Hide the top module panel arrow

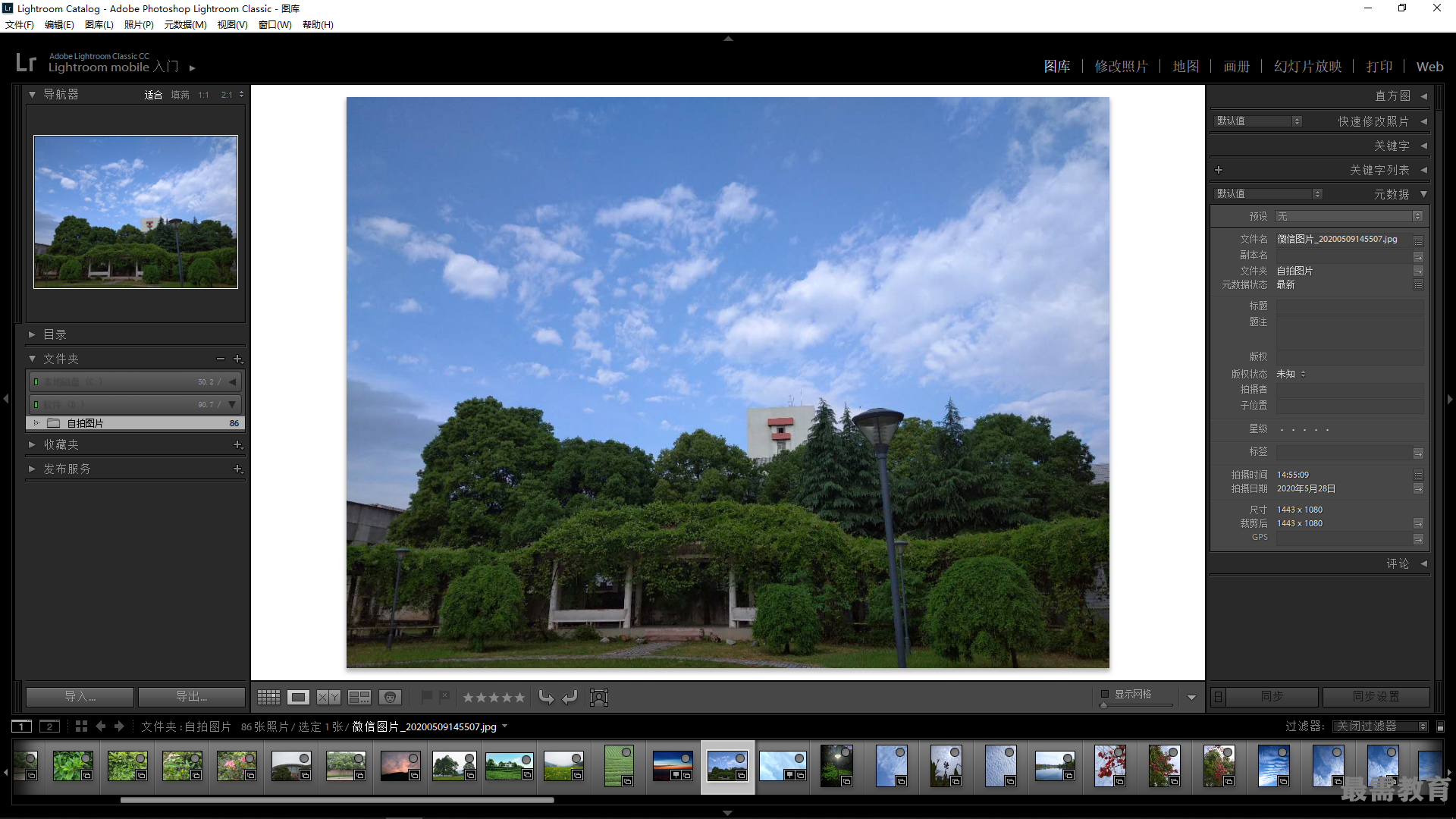click(728, 38)
